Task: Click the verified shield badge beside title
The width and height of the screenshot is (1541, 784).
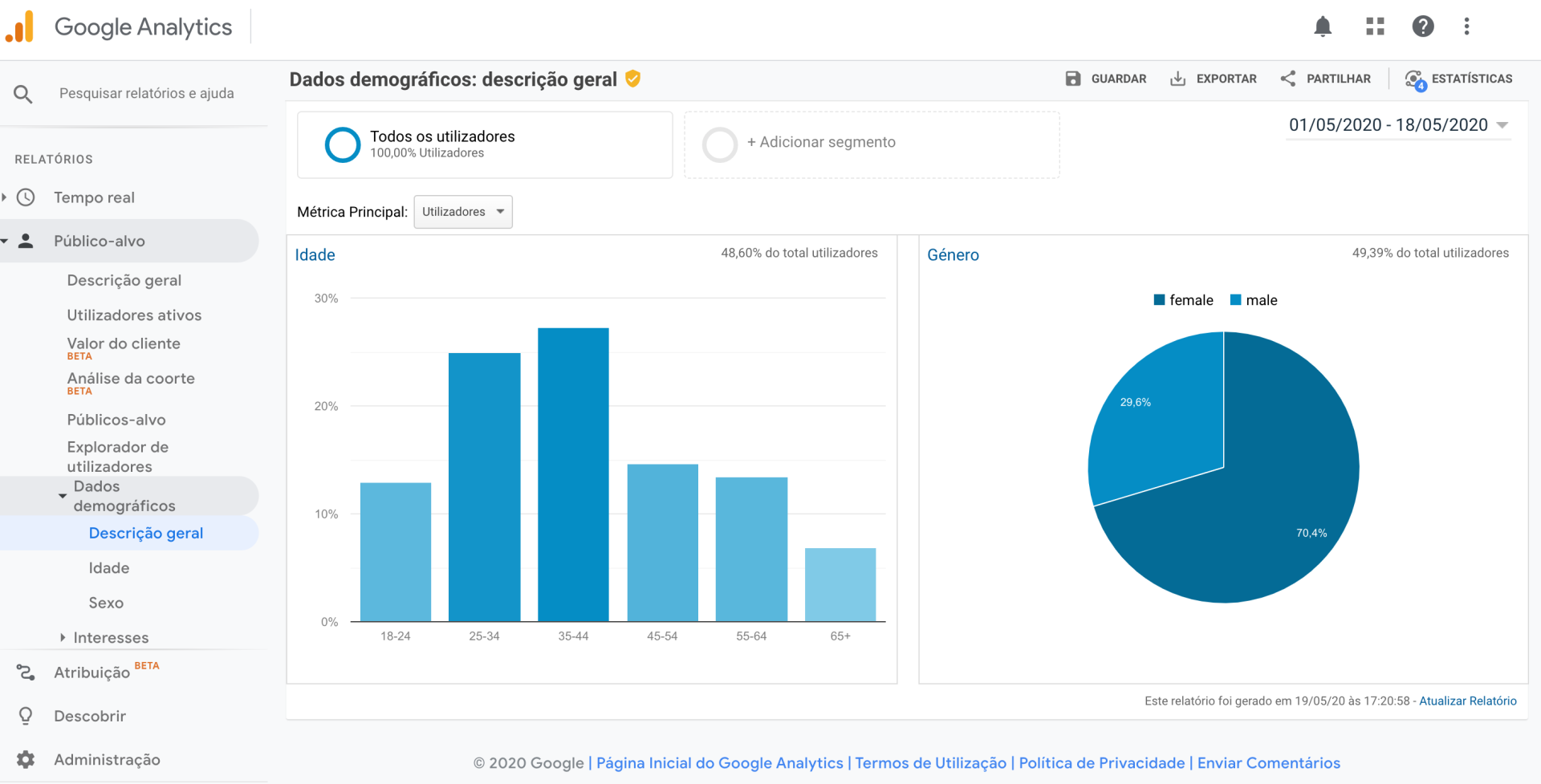Action: (x=632, y=79)
